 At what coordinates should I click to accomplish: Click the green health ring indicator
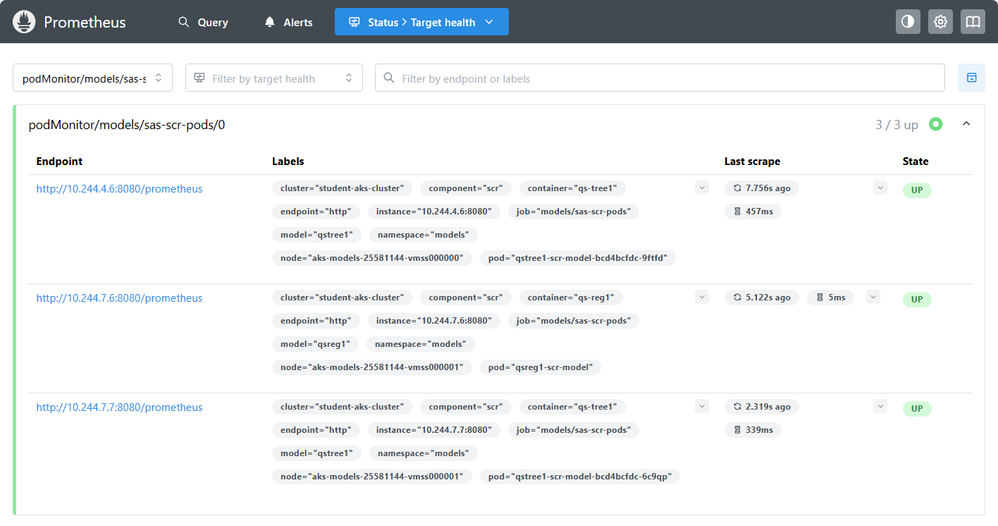(936, 124)
